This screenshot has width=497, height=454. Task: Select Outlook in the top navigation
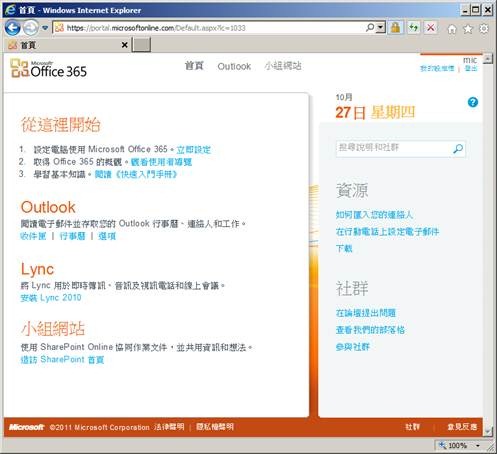234,66
